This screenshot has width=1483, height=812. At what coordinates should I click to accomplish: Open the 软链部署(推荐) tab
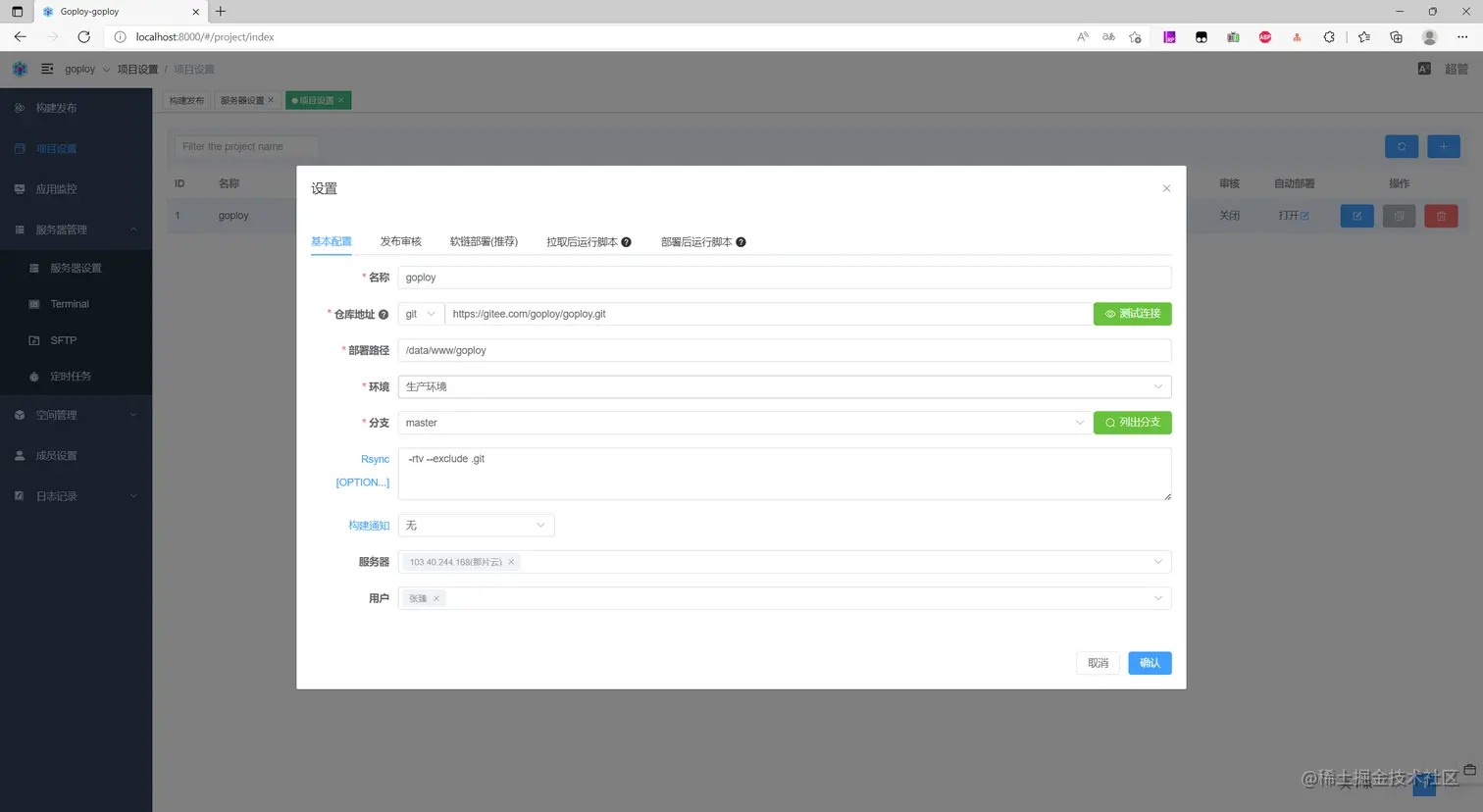click(x=484, y=241)
